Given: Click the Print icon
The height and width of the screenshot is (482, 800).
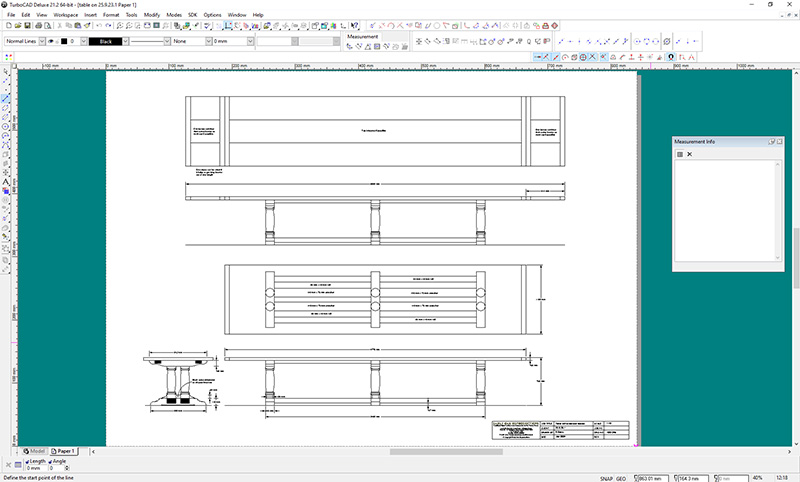Looking at the screenshot, I should point(37,25).
